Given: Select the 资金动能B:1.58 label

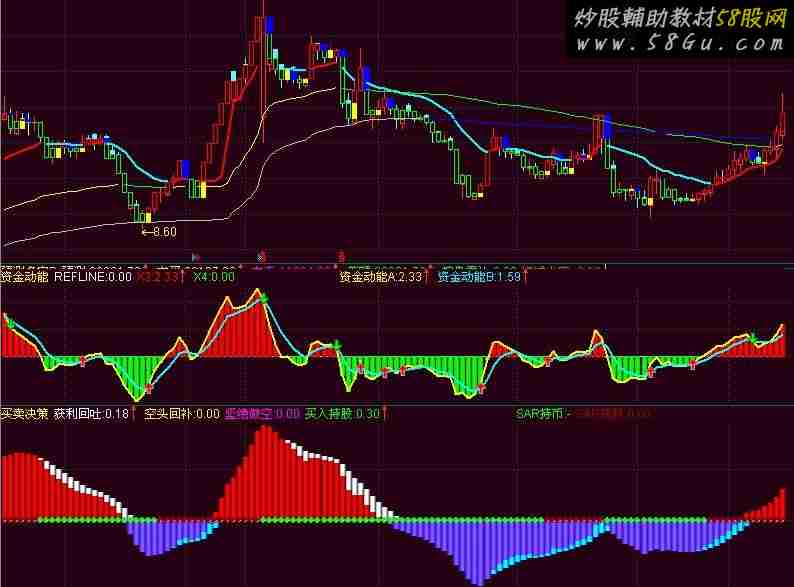Looking at the screenshot, I should [x=479, y=277].
